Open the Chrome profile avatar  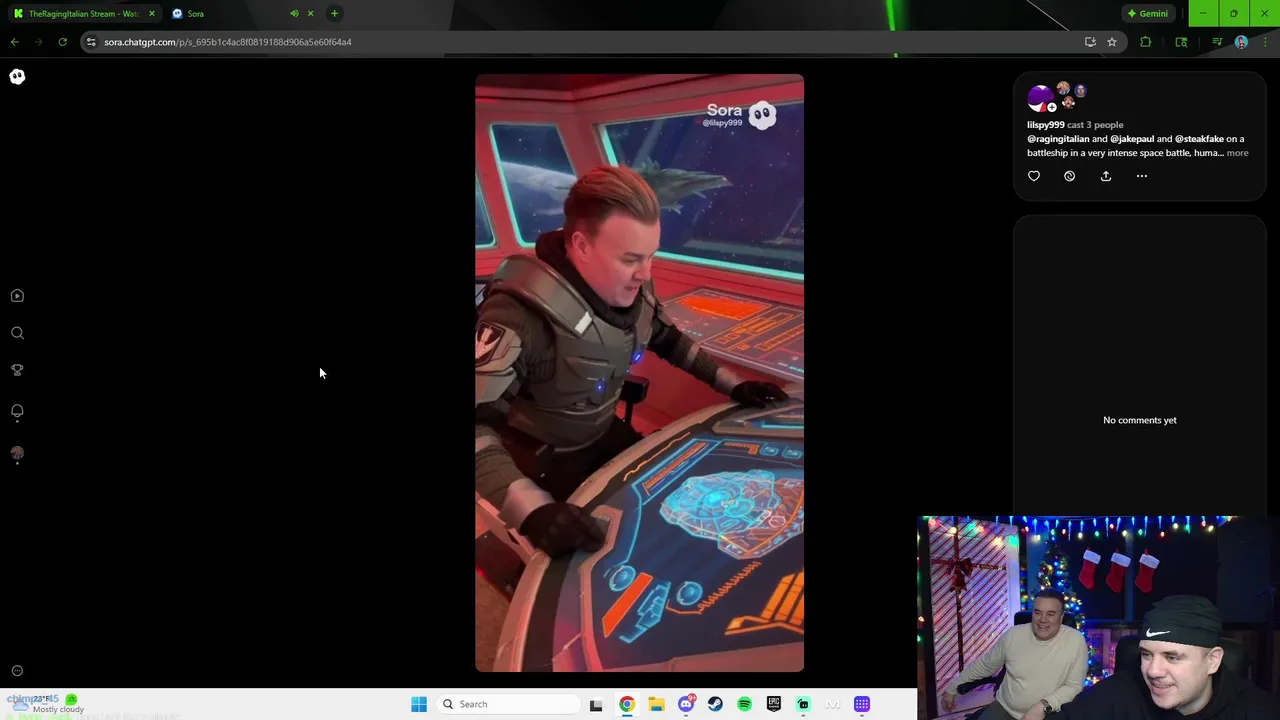tap(1241, 42)
